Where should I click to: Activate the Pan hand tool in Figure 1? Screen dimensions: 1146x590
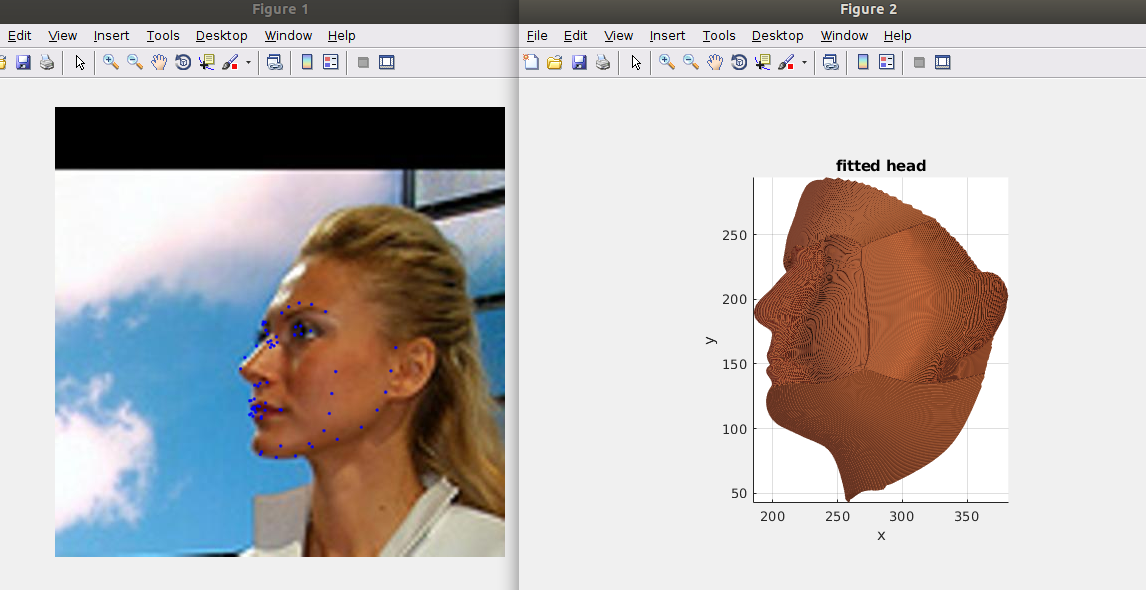click(x=159, y=62)
